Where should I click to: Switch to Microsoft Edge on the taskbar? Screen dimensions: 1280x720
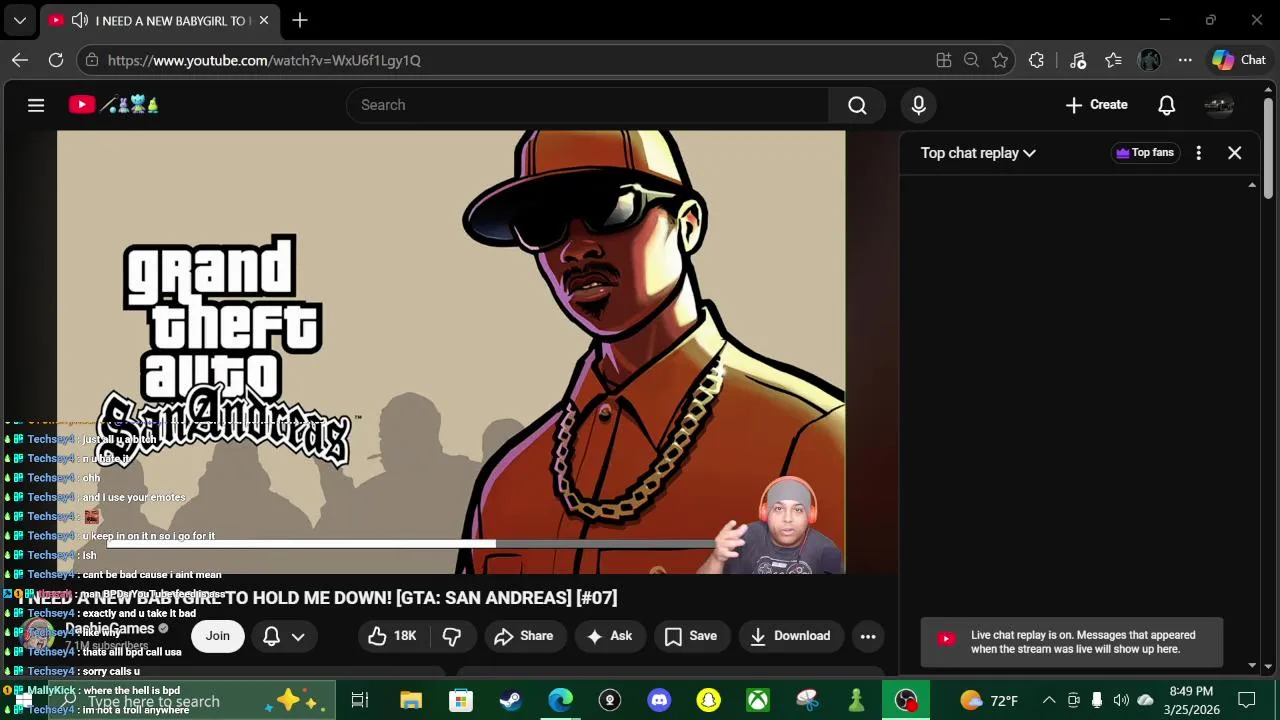click(x=560, y=700)
